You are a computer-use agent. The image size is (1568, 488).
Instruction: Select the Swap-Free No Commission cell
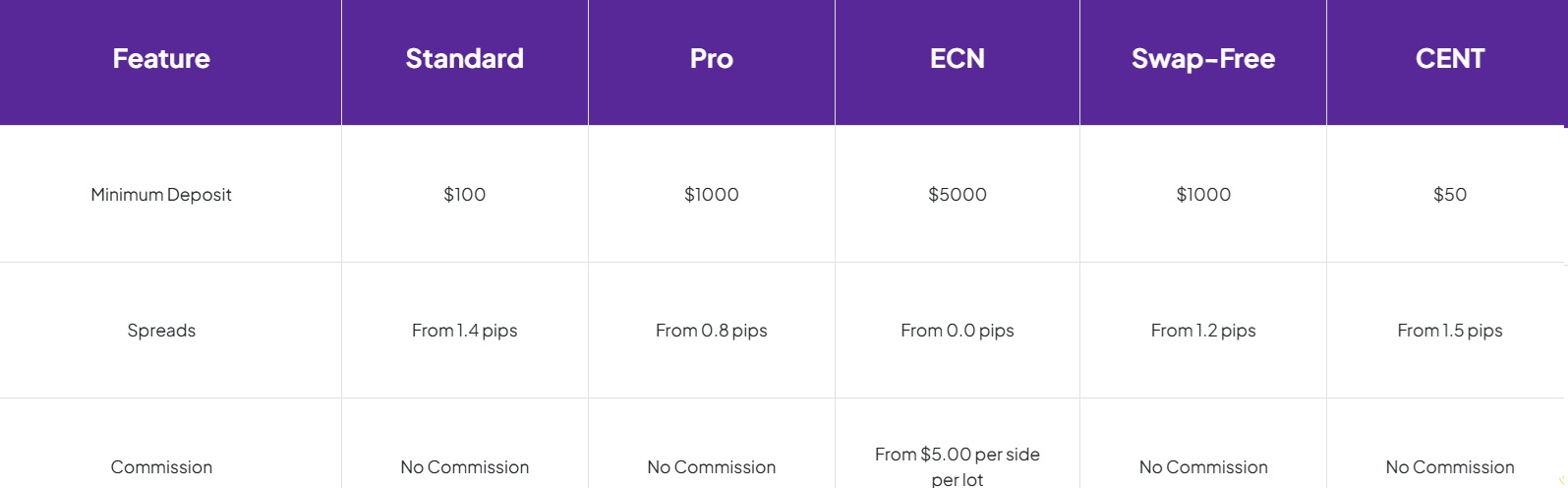[1202, 467]
